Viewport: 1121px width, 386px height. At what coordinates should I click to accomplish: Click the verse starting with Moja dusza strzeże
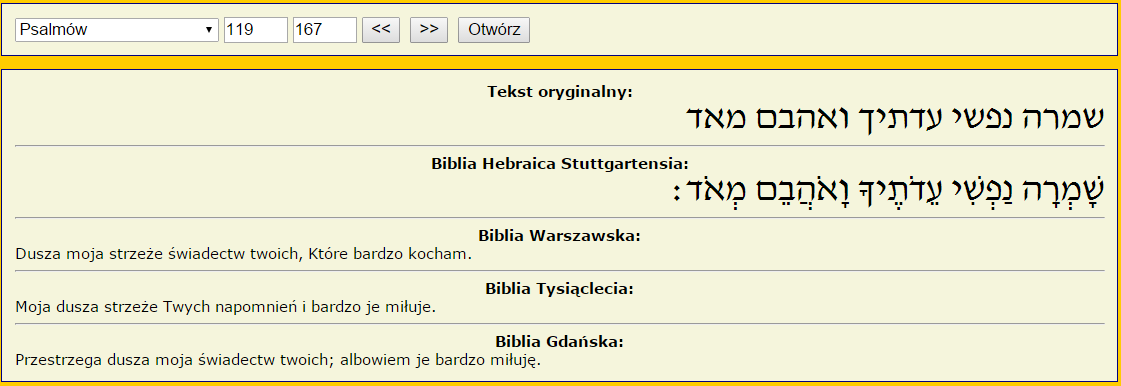(x=225, y=307)
